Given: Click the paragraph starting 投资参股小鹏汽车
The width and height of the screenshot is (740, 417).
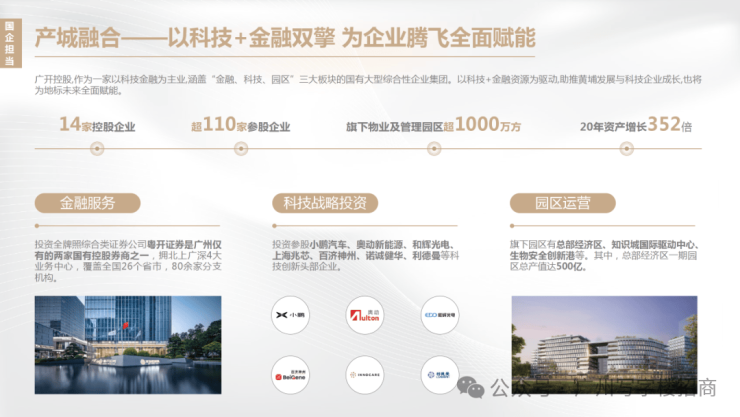Looking at the screenshot, I should (x=365, y=256).
